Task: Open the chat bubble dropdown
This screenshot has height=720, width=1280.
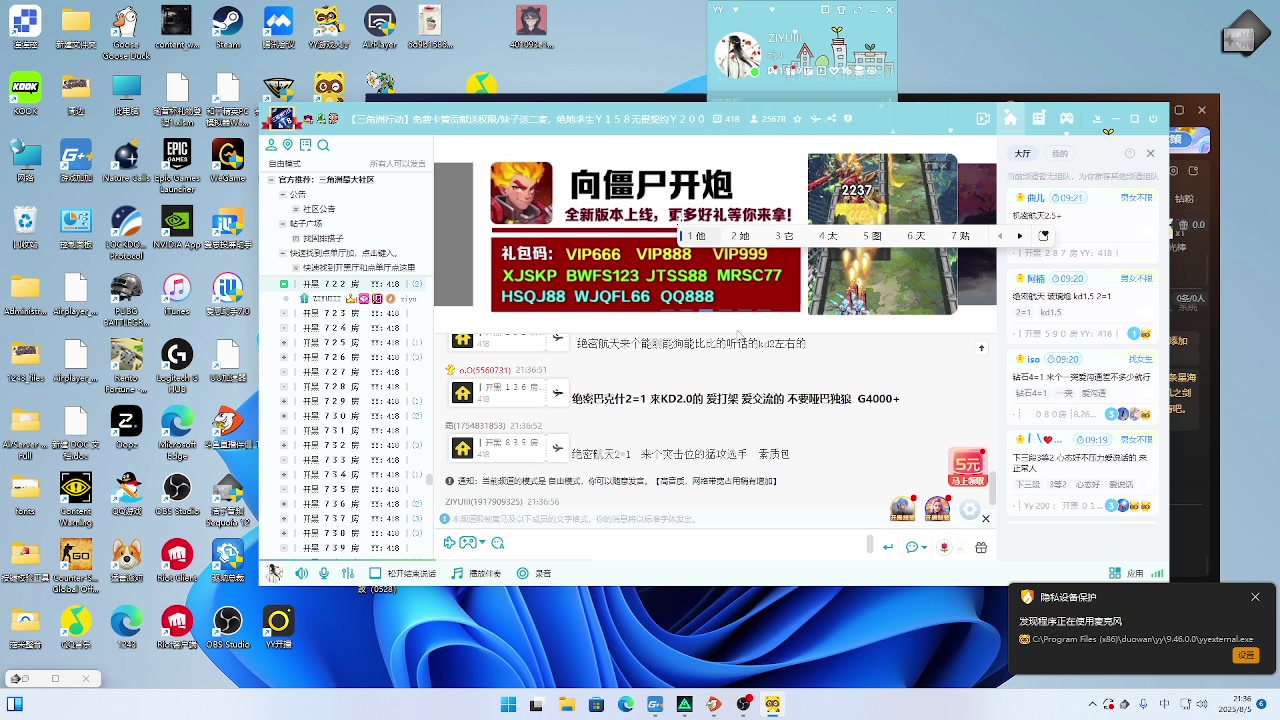Action: coord(915,547)
